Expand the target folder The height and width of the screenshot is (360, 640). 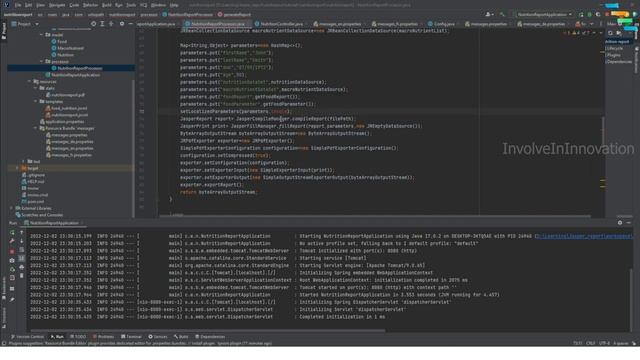click(17, 168)
